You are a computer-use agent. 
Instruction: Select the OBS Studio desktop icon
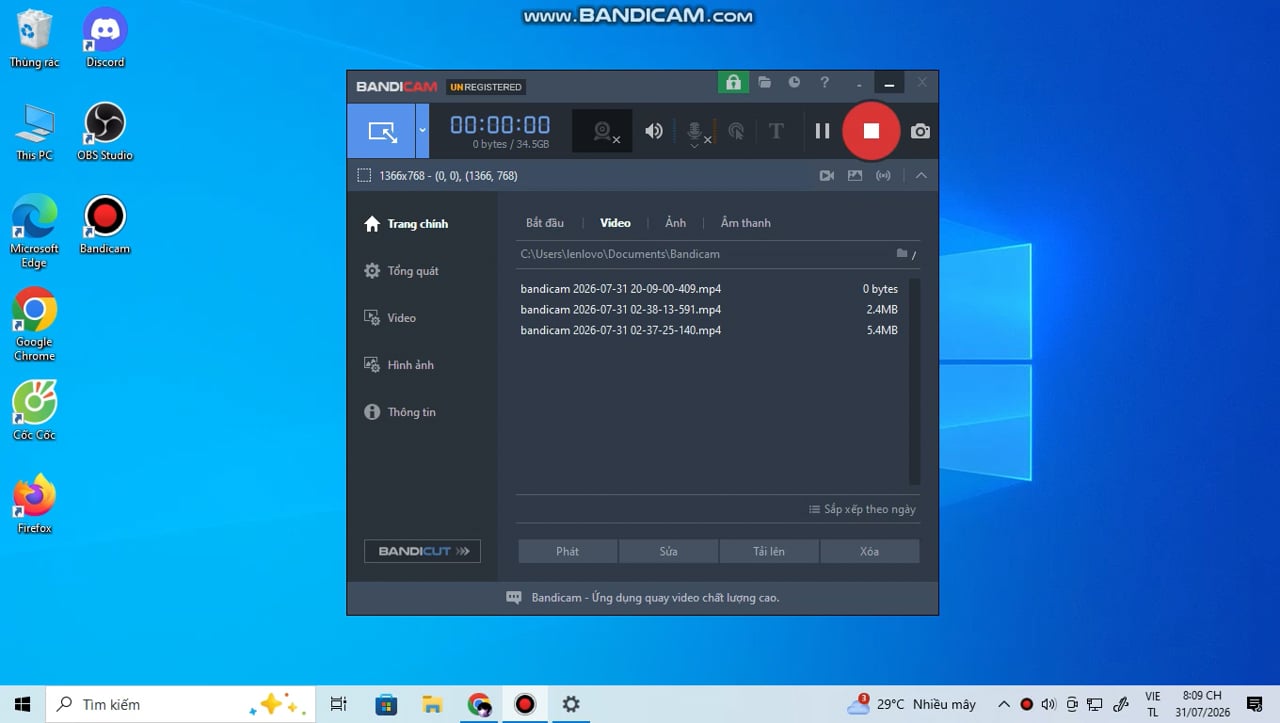(x=105, y=132)
